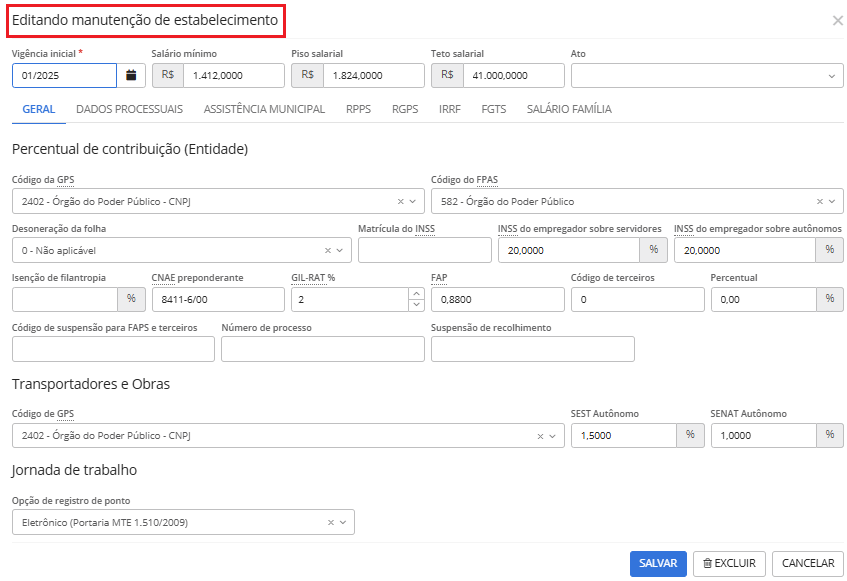Clear the Transportadores Código de GPS selection
The image size is (847, 581).
pyautogui.click(x=540, y=436)
